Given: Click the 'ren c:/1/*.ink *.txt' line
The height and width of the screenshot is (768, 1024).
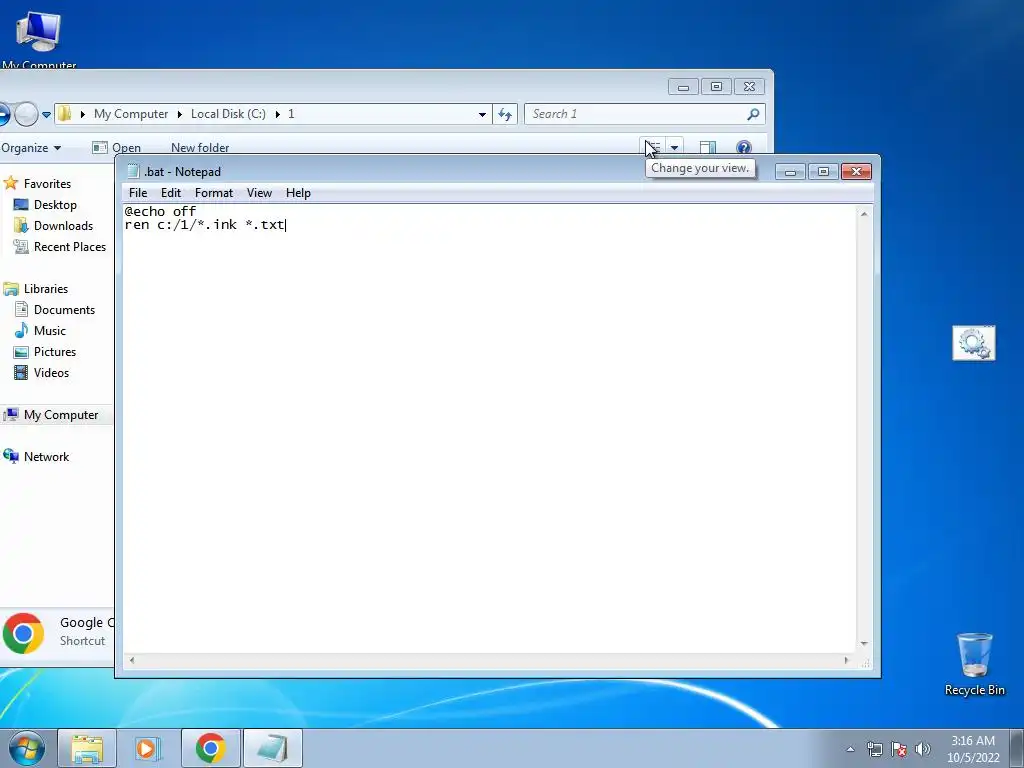Looking at the screenshot, I should 204,225.
